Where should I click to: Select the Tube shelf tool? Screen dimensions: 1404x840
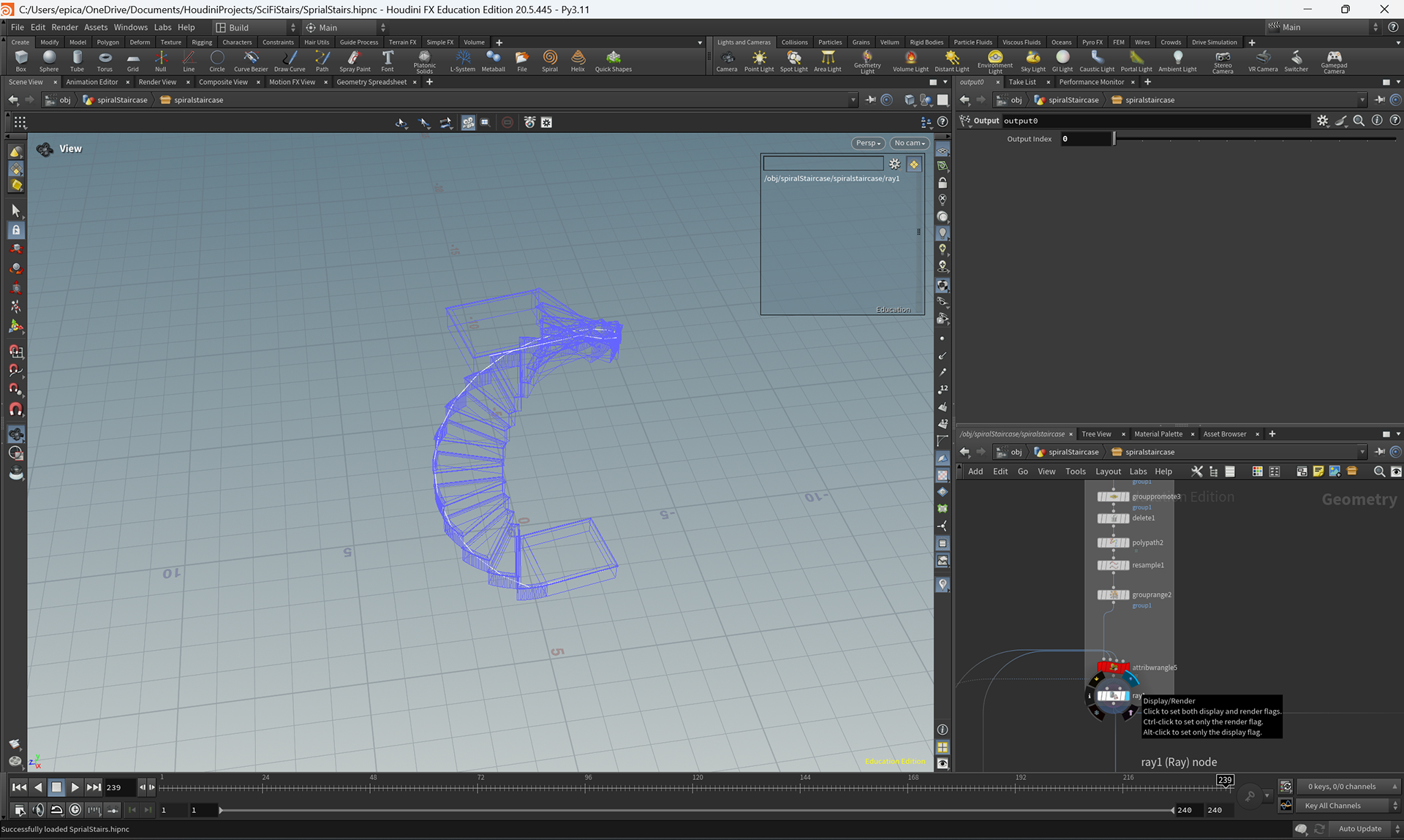click(77, 61)
